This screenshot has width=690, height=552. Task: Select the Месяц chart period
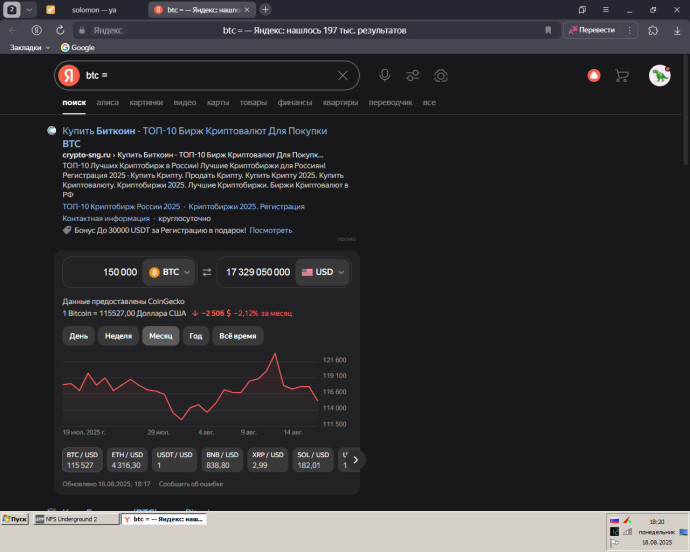tap(161, 336)
